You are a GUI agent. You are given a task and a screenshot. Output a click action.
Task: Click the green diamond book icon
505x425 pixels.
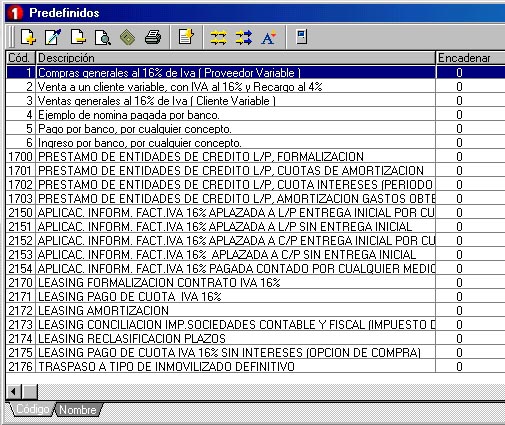click(x=127, y=37)
